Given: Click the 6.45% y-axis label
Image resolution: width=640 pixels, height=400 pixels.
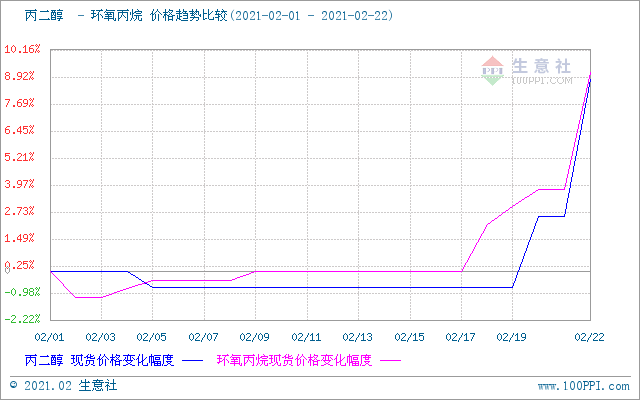Looking at the screenshot, I should (20, 130).
